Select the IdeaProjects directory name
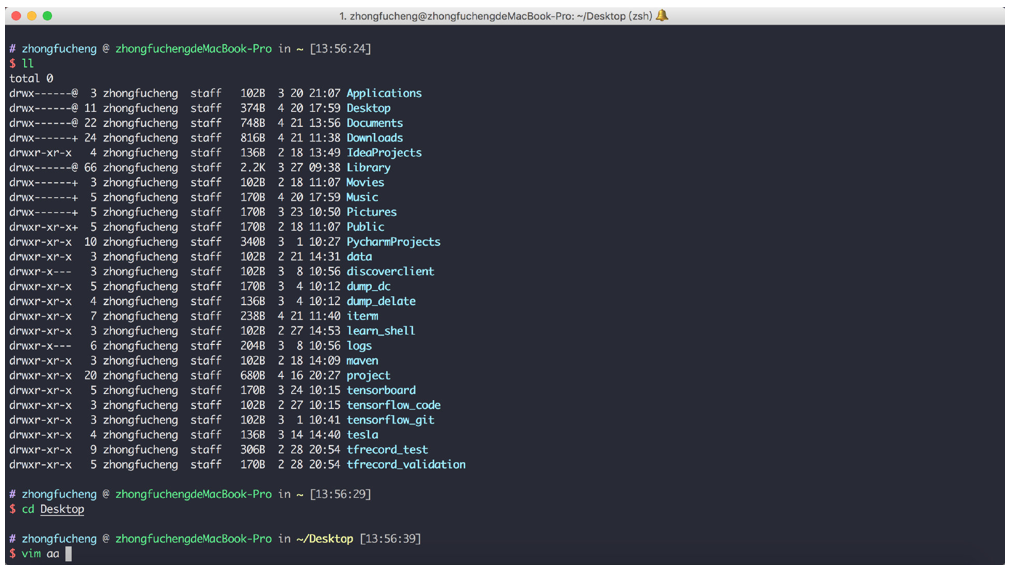This screenshot has height=575, width=1009. (x=384, y=152)
